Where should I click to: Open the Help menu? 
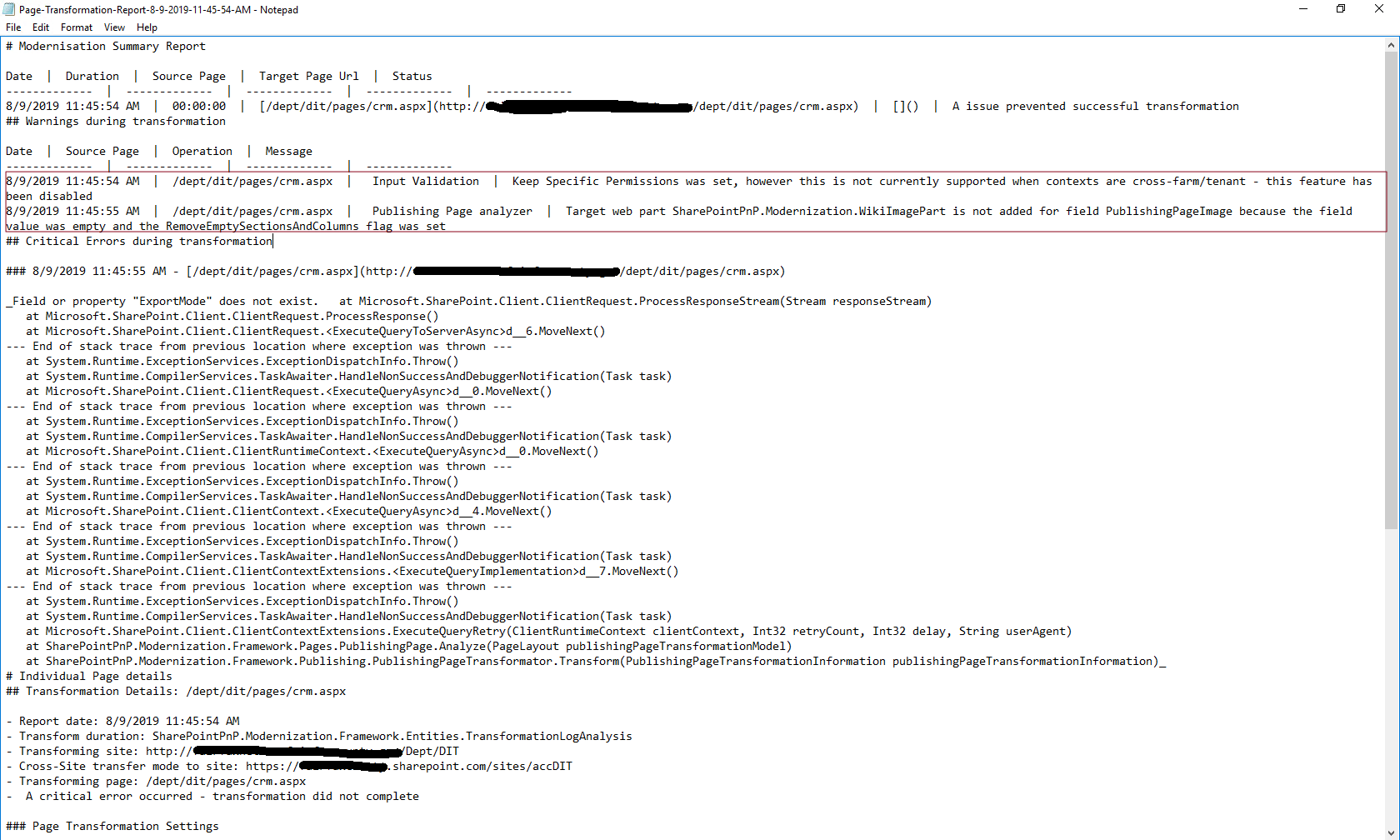click(147, 27)
